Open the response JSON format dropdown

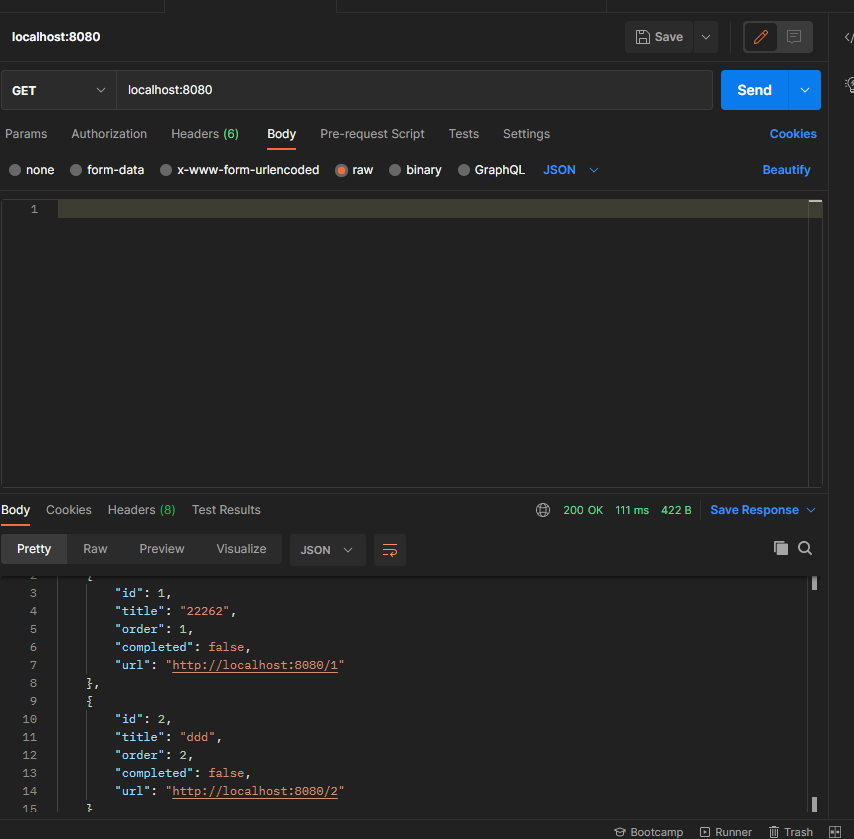tap(327, 550)
